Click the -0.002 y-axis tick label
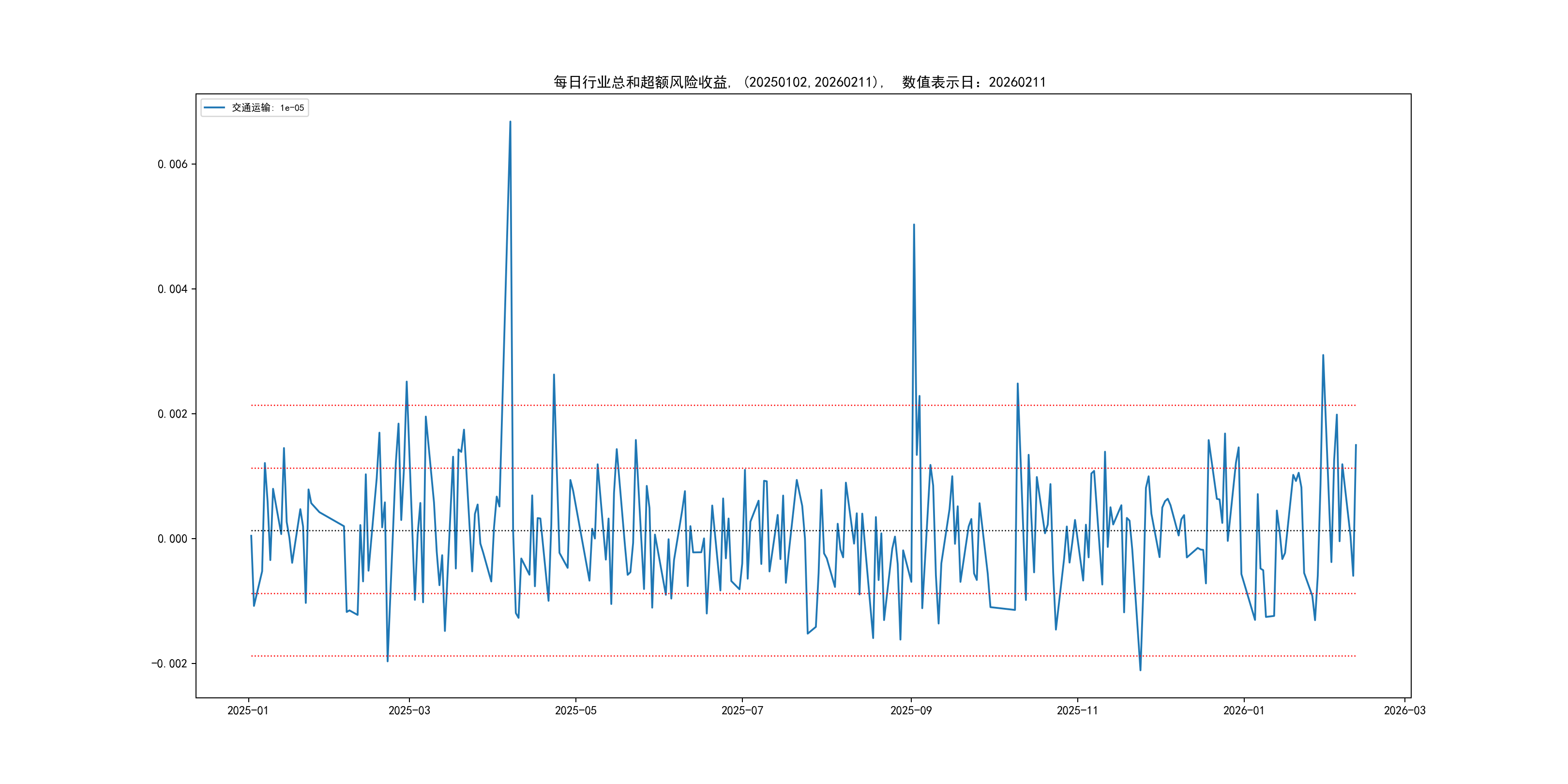 (169, 663)
